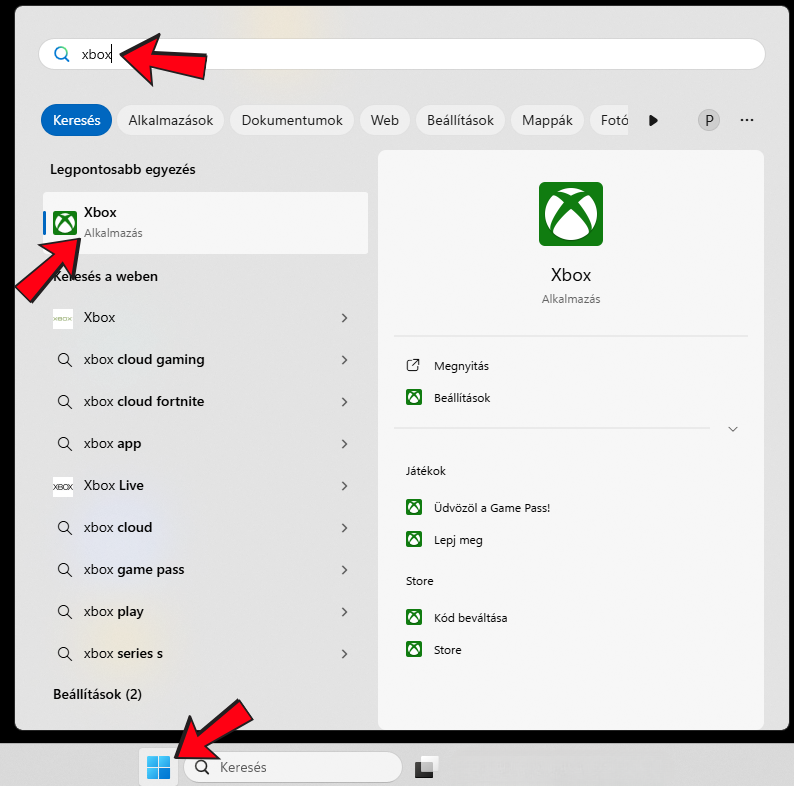The image size is (794, 786).
Task: Expand the xbox play suggestion chevron
Action: click(x=344, y=612)
